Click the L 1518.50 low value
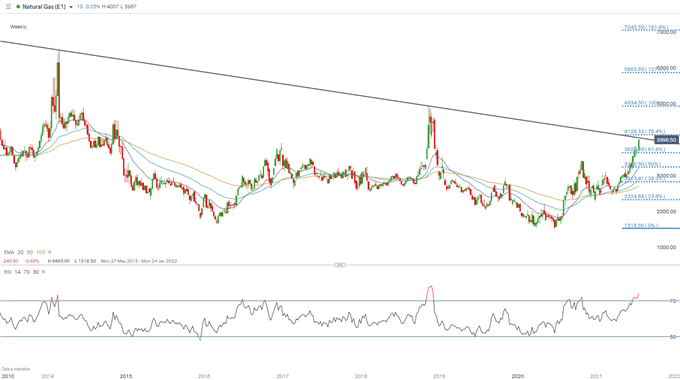 click(85, 261)
